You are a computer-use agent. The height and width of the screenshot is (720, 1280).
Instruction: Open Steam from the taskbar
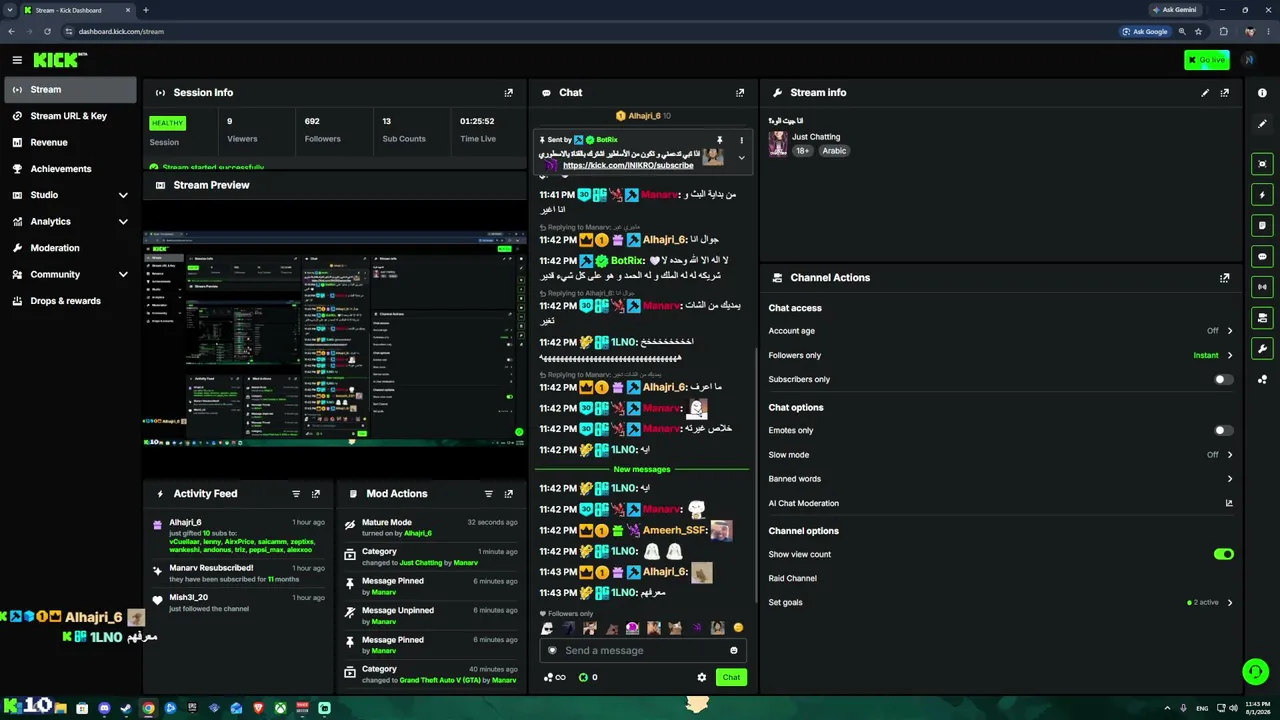pos(126,708)
